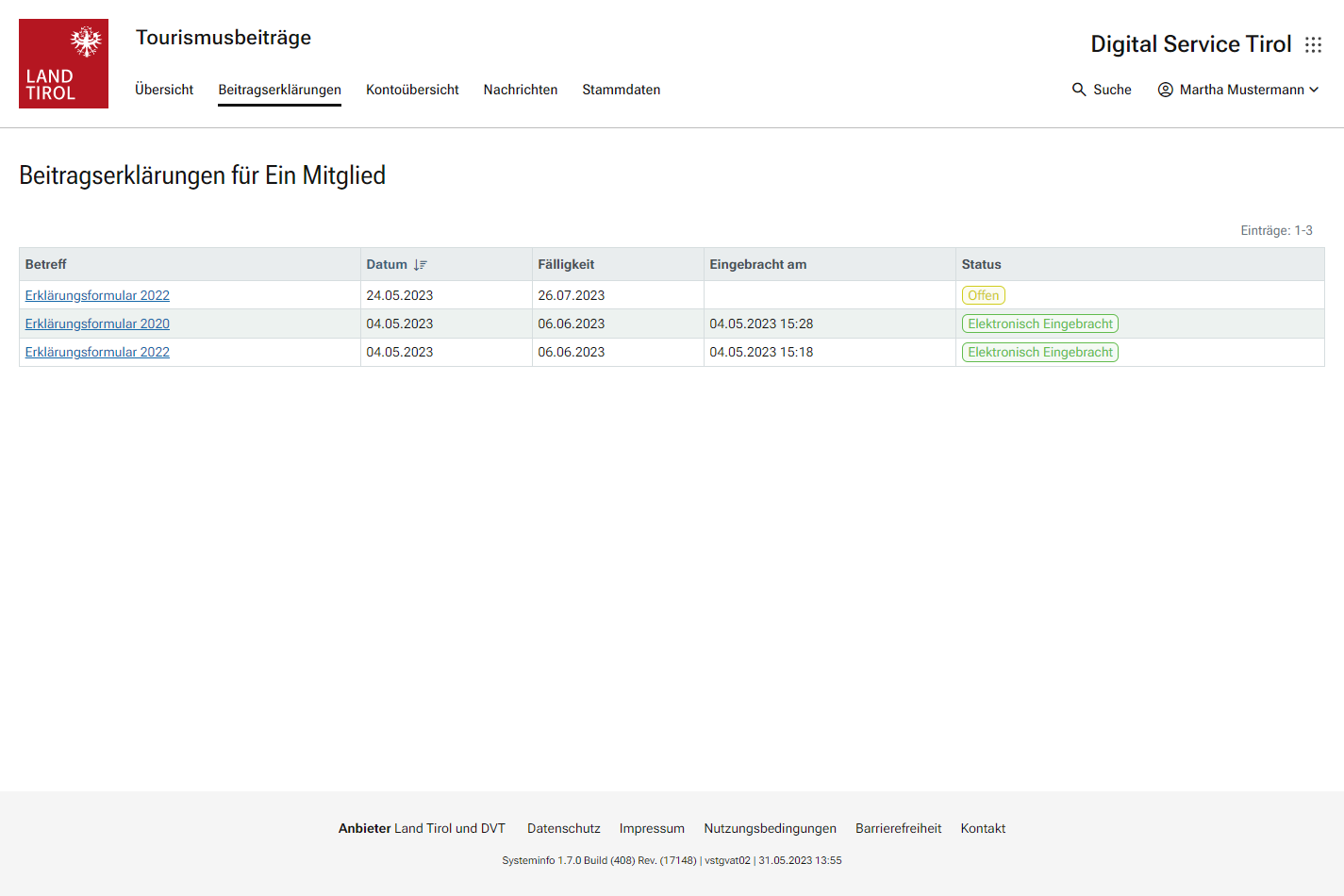Screen dimensions: 1344x896
Task: Open the Digital Service Tirol apps grid
Action: point(1313,45)
